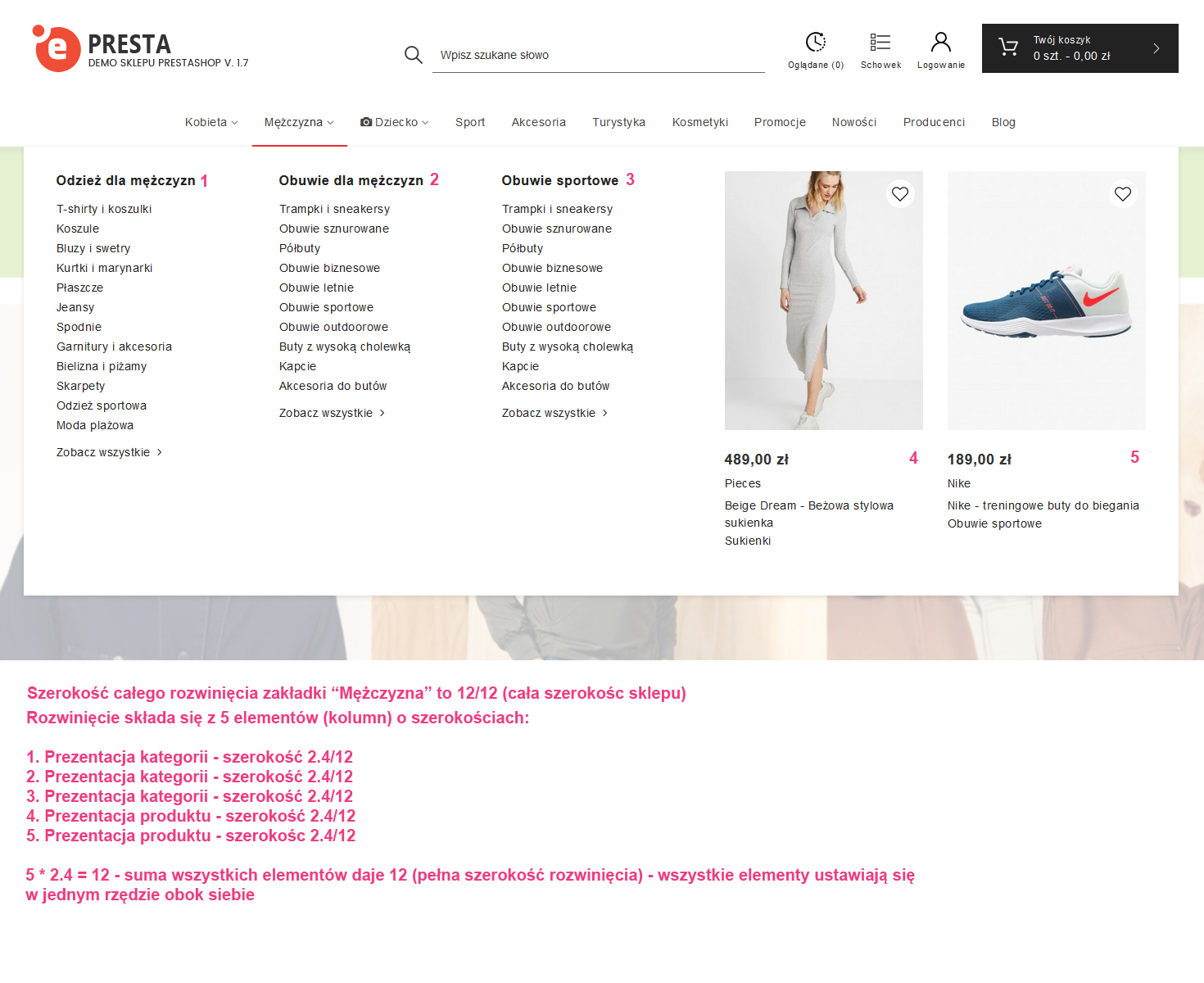This screenshot has width=1204, height=983.
Task: Toggle favorite heart on Nike shoe
Action: (x=1122, y=194)
